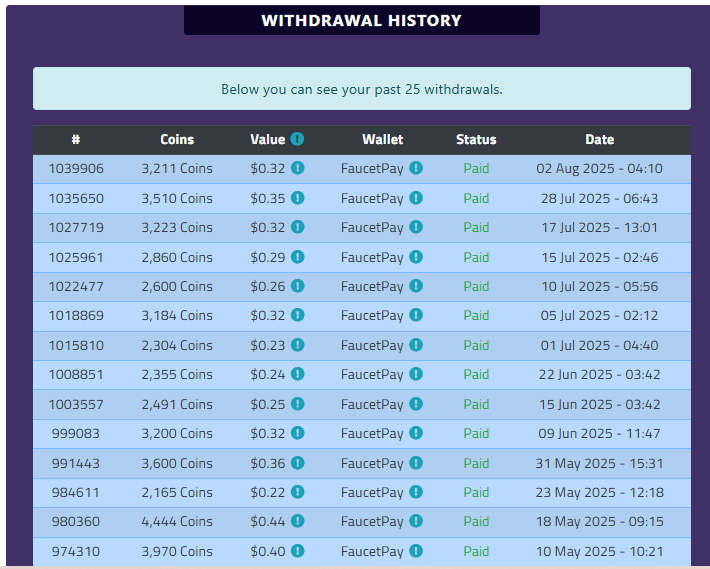This screenshot has width=710, height=569.
Task: Click the Date column header
Action: tap(600, 139)
